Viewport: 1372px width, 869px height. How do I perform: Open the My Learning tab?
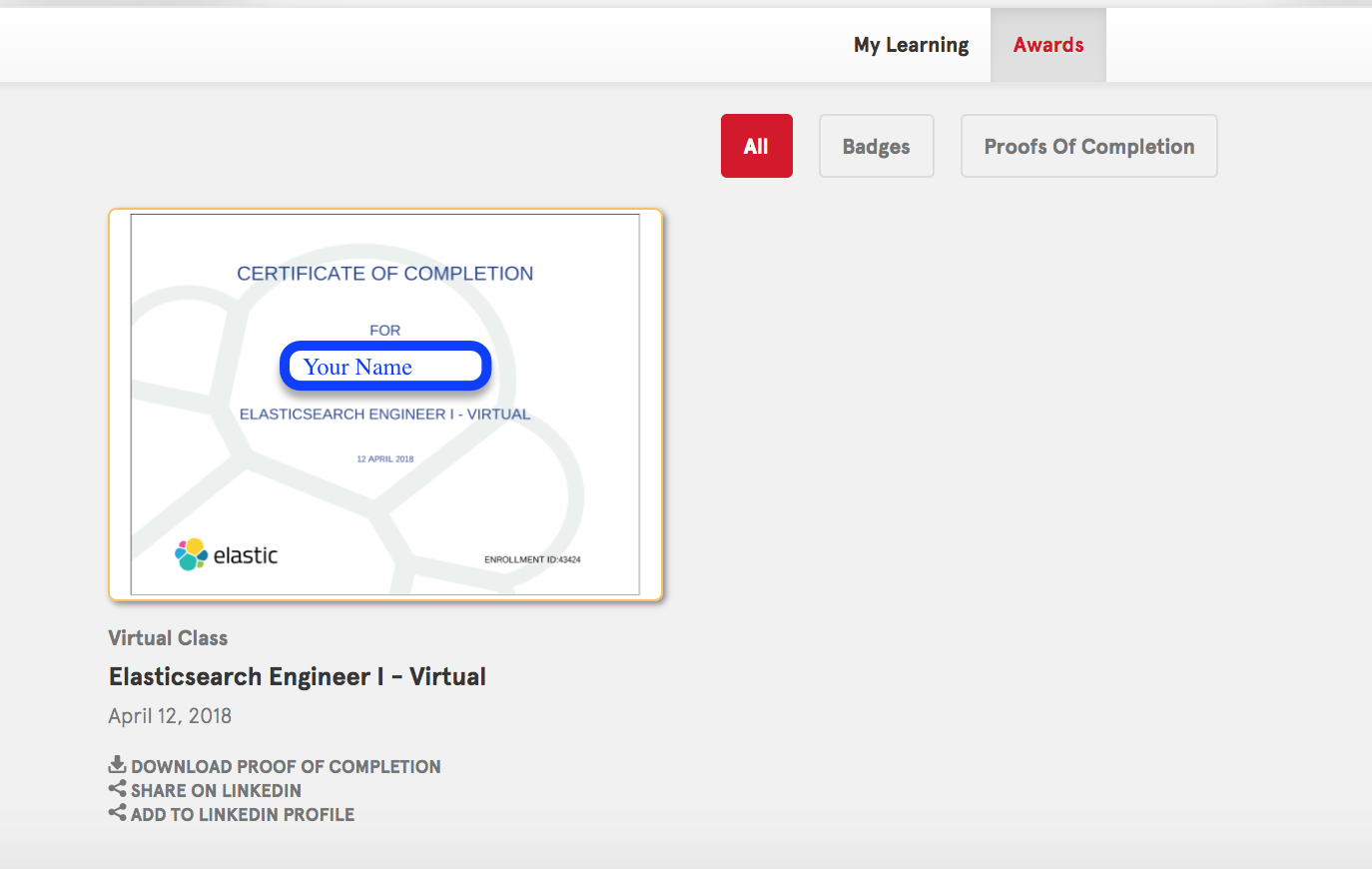point(911,45)
